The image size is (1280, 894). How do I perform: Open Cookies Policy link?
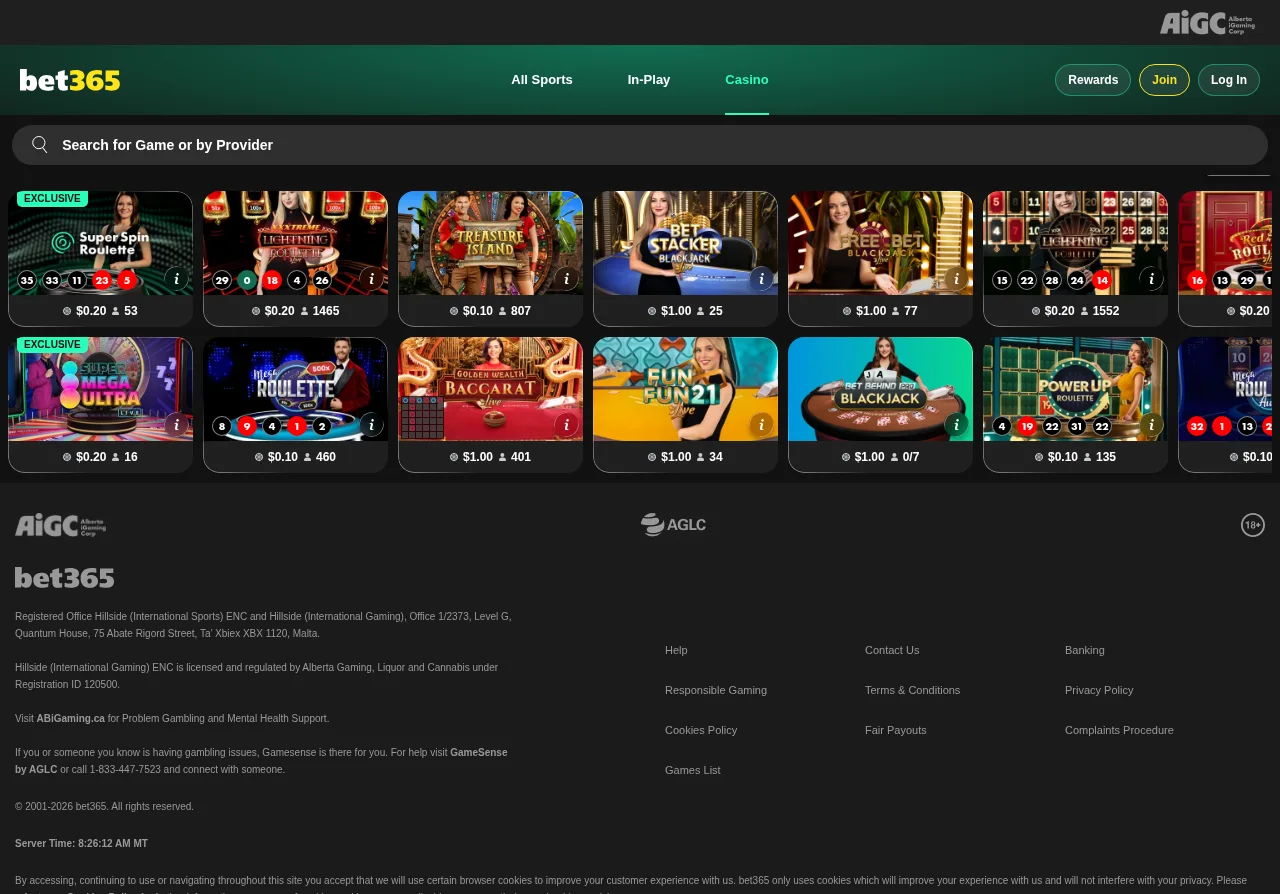click(x=701, y=730)
